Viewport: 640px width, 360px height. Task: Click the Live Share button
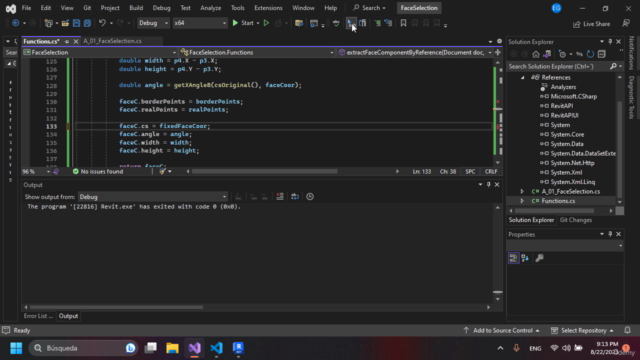tap(591, 24)
